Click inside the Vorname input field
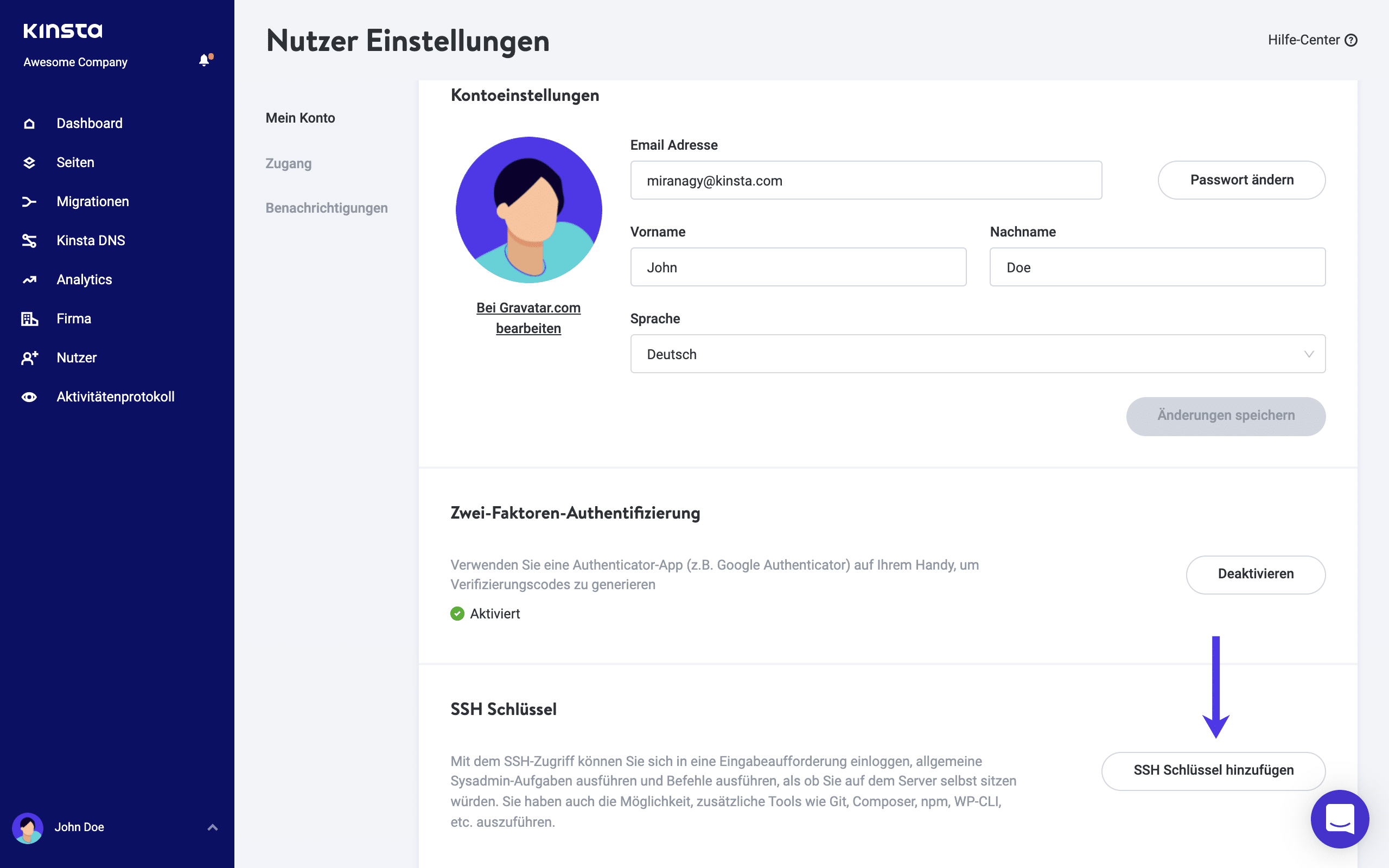 pos(798,267)
